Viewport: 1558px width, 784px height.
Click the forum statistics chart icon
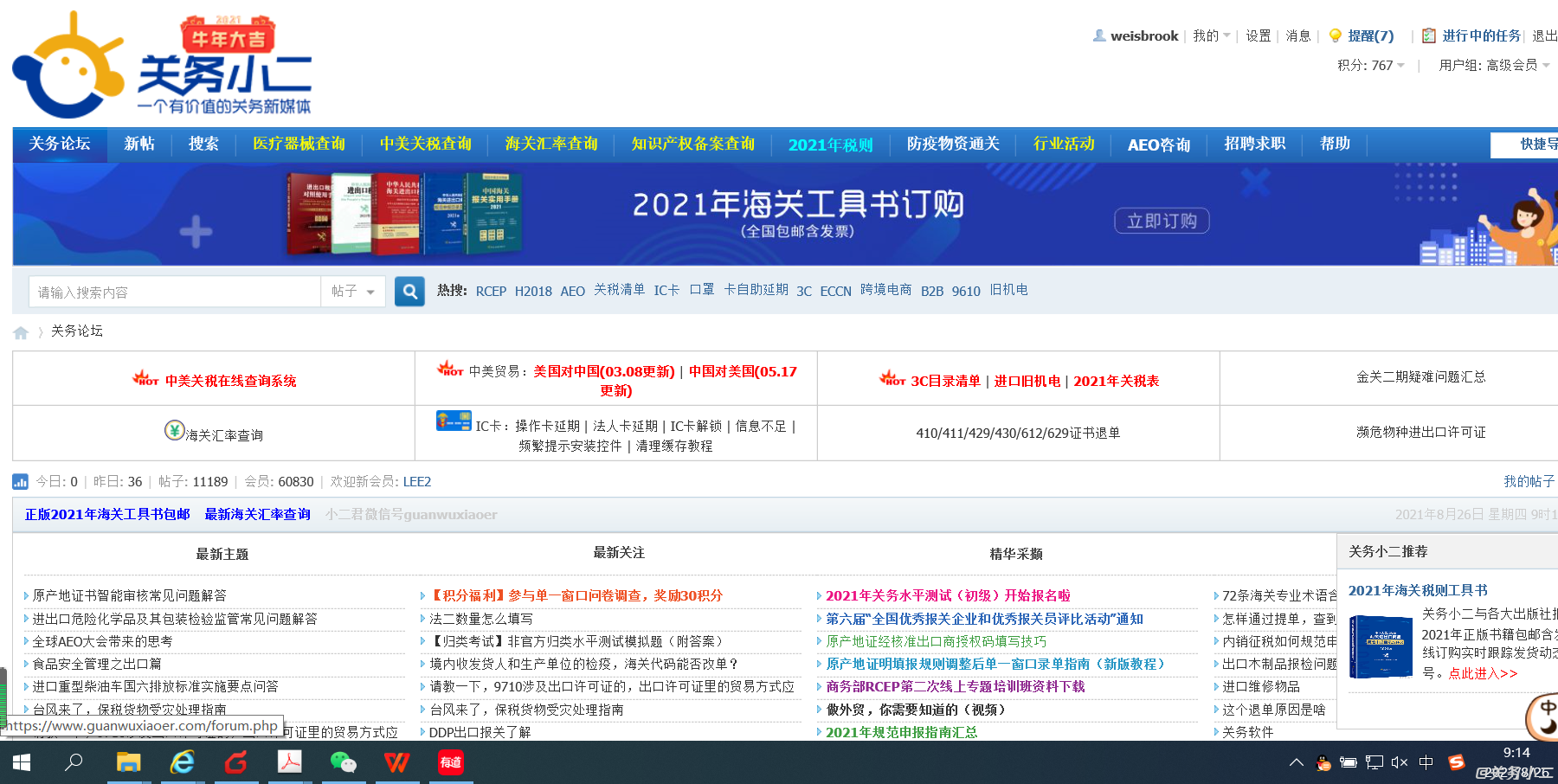coord(20,482)
